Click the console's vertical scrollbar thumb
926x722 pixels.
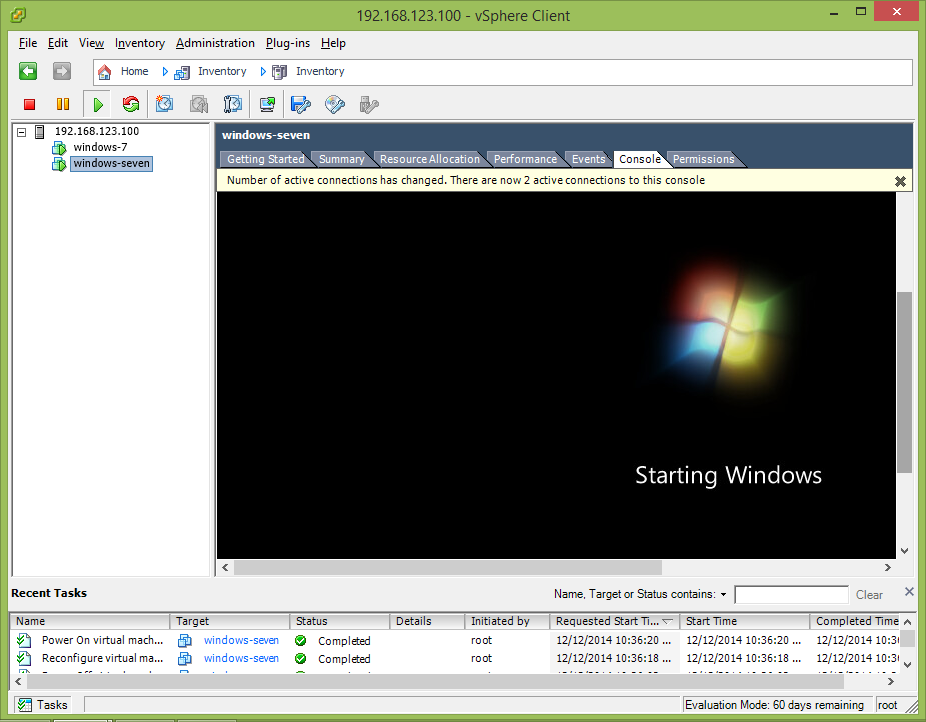904,382
